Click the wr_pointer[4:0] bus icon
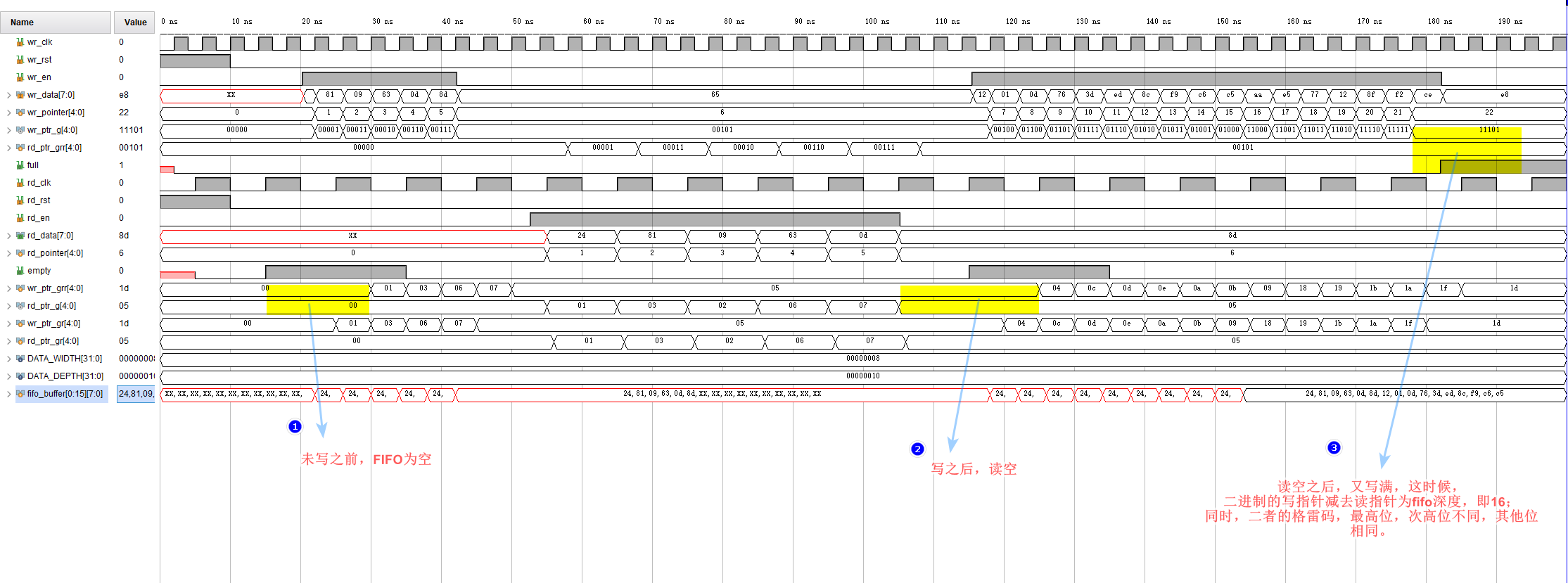This screenshot has height=583, width=1568. [x=20, y=113]
